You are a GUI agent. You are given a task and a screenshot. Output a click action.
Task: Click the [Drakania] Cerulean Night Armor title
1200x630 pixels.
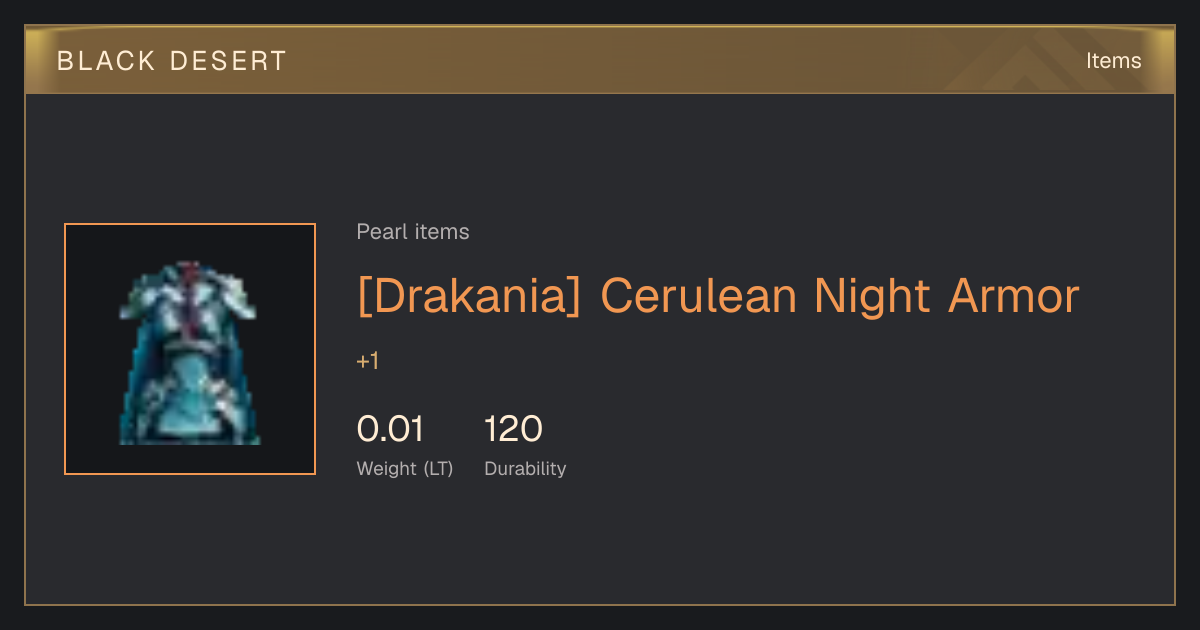pyautogui.click(x=718, y=297)
